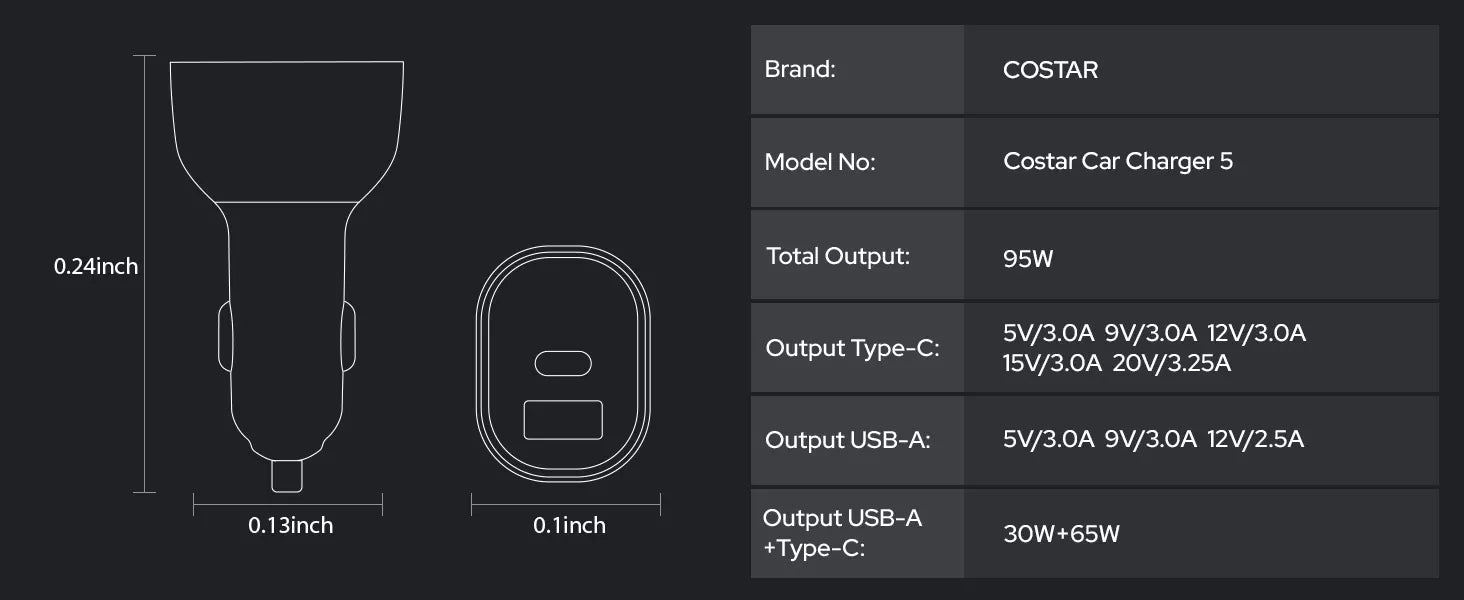Click the 0.1inch width dimension label
1464x600 pixels.
point(568,525)
